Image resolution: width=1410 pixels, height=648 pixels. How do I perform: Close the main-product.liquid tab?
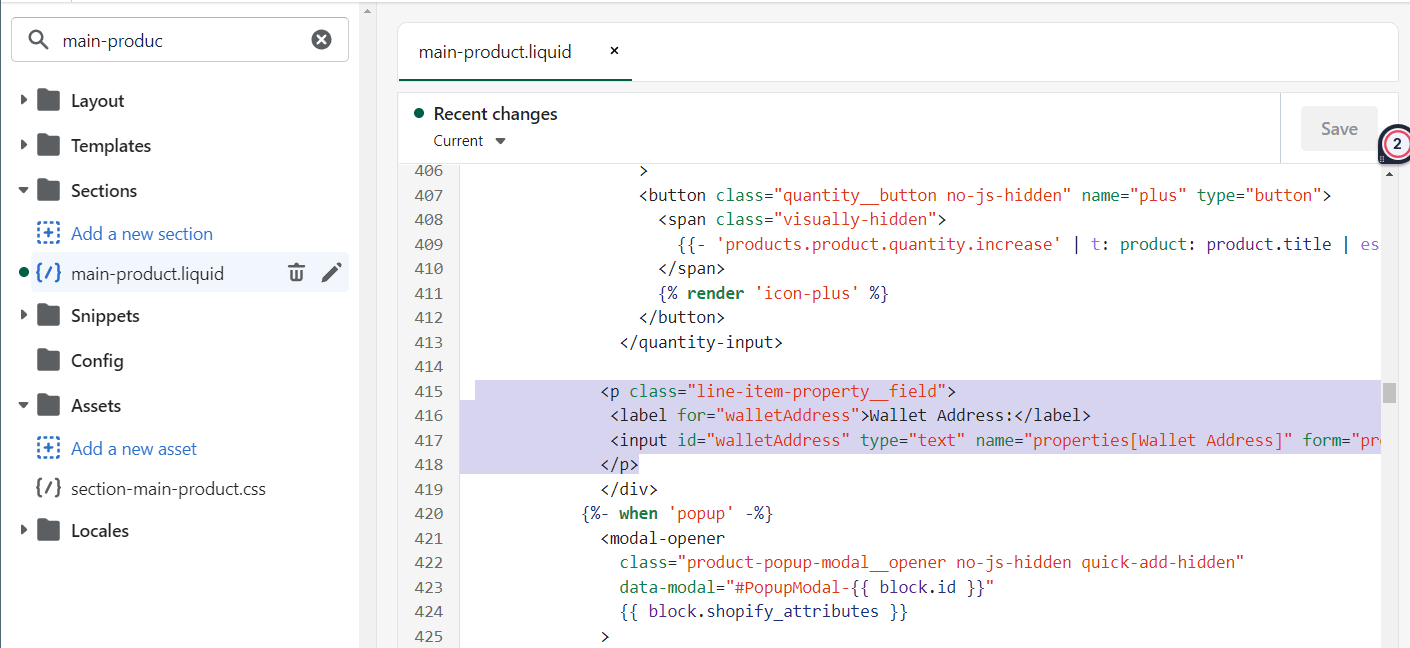[614, 50]
